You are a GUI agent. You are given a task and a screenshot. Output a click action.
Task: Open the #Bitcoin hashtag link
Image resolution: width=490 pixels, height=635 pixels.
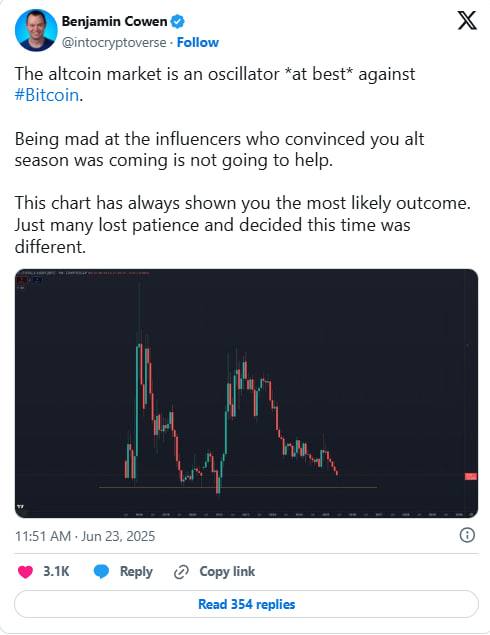click(x=47, y=95)
